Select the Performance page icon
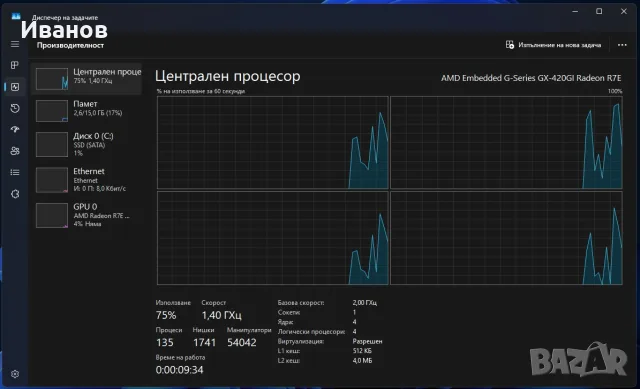Image resolution: width=640 pixels, height=389 pixels. [15, 87]
